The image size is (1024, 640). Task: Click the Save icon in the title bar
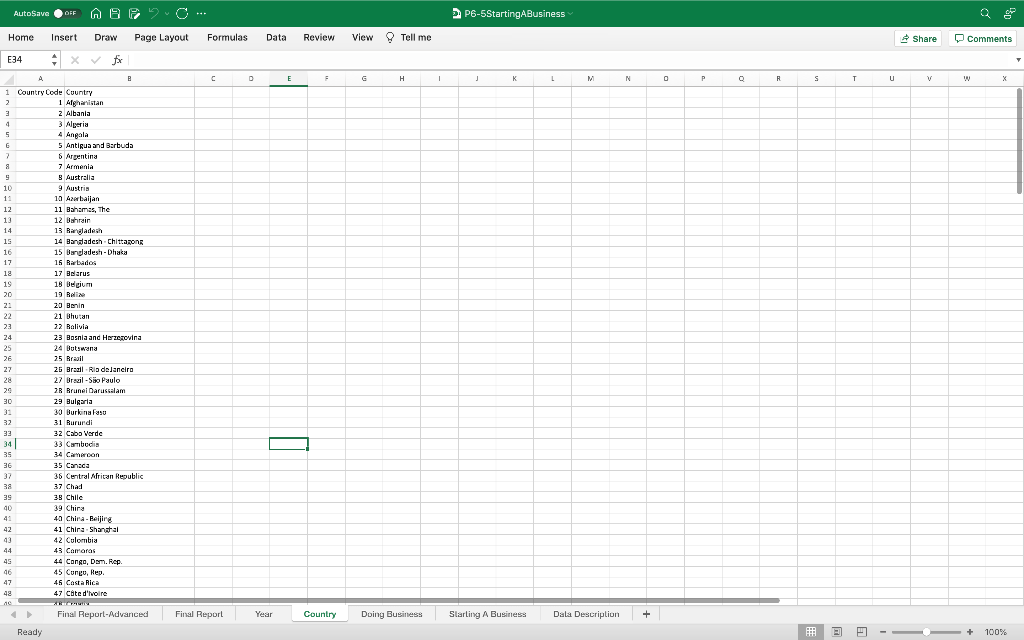pyautogui.click(x=114, y=13)
